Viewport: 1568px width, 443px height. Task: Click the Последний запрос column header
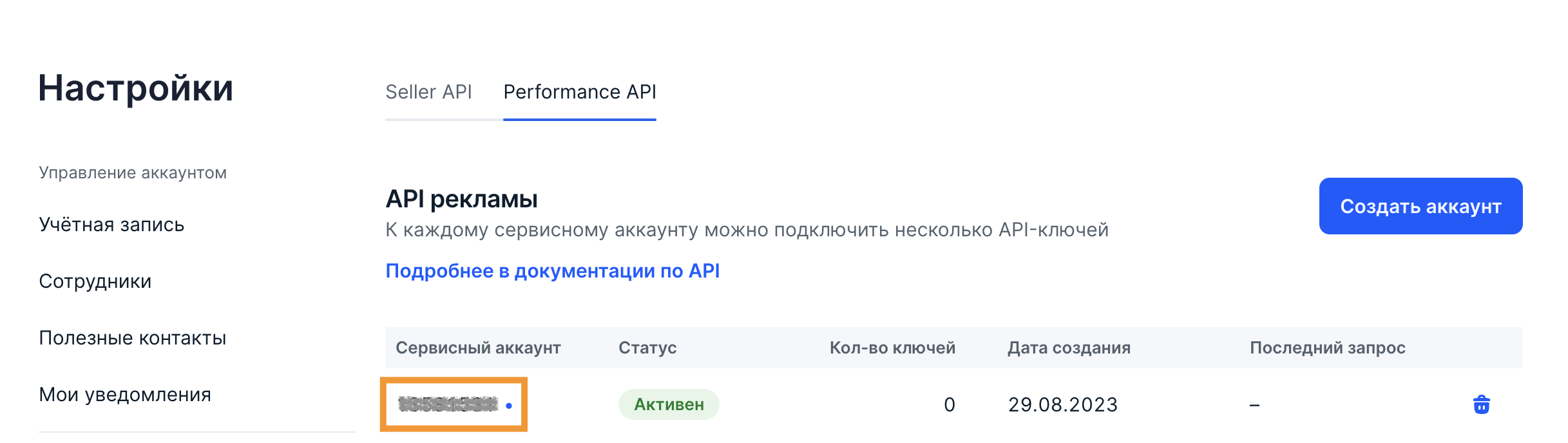click(x=1327, y=348)
